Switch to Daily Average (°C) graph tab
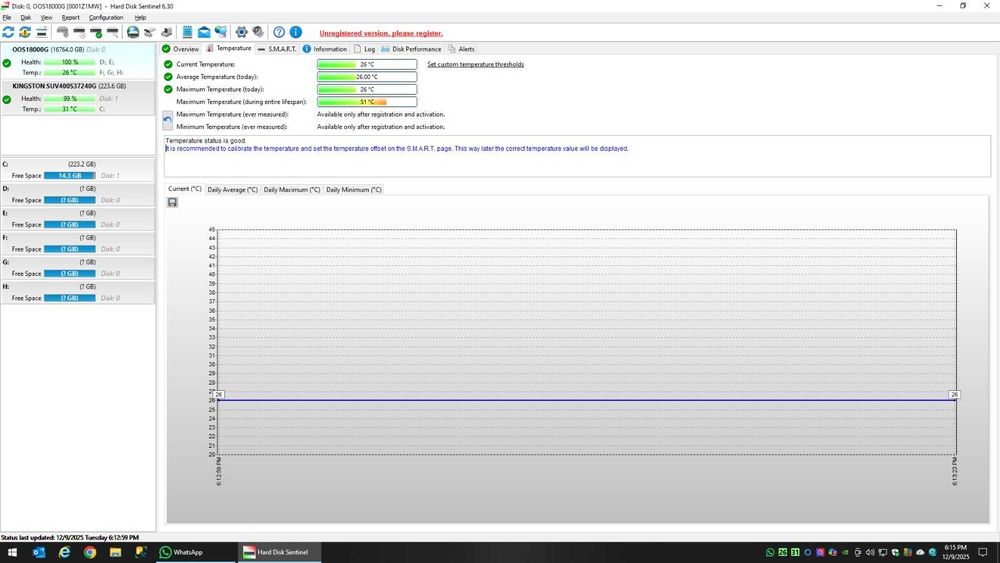Viewport: 1000px width, 563px height. coord(232,190)
